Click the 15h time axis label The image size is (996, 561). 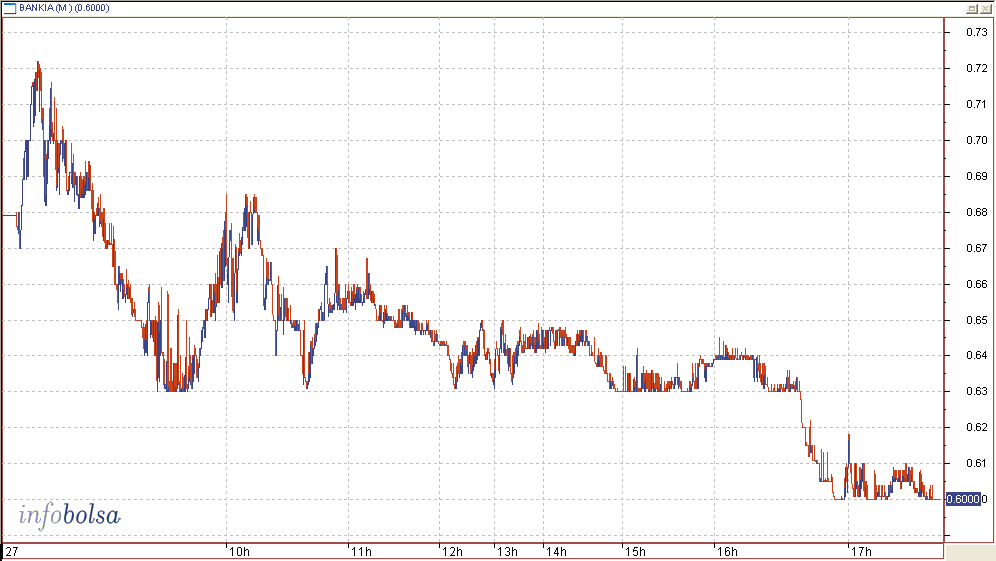635,551
